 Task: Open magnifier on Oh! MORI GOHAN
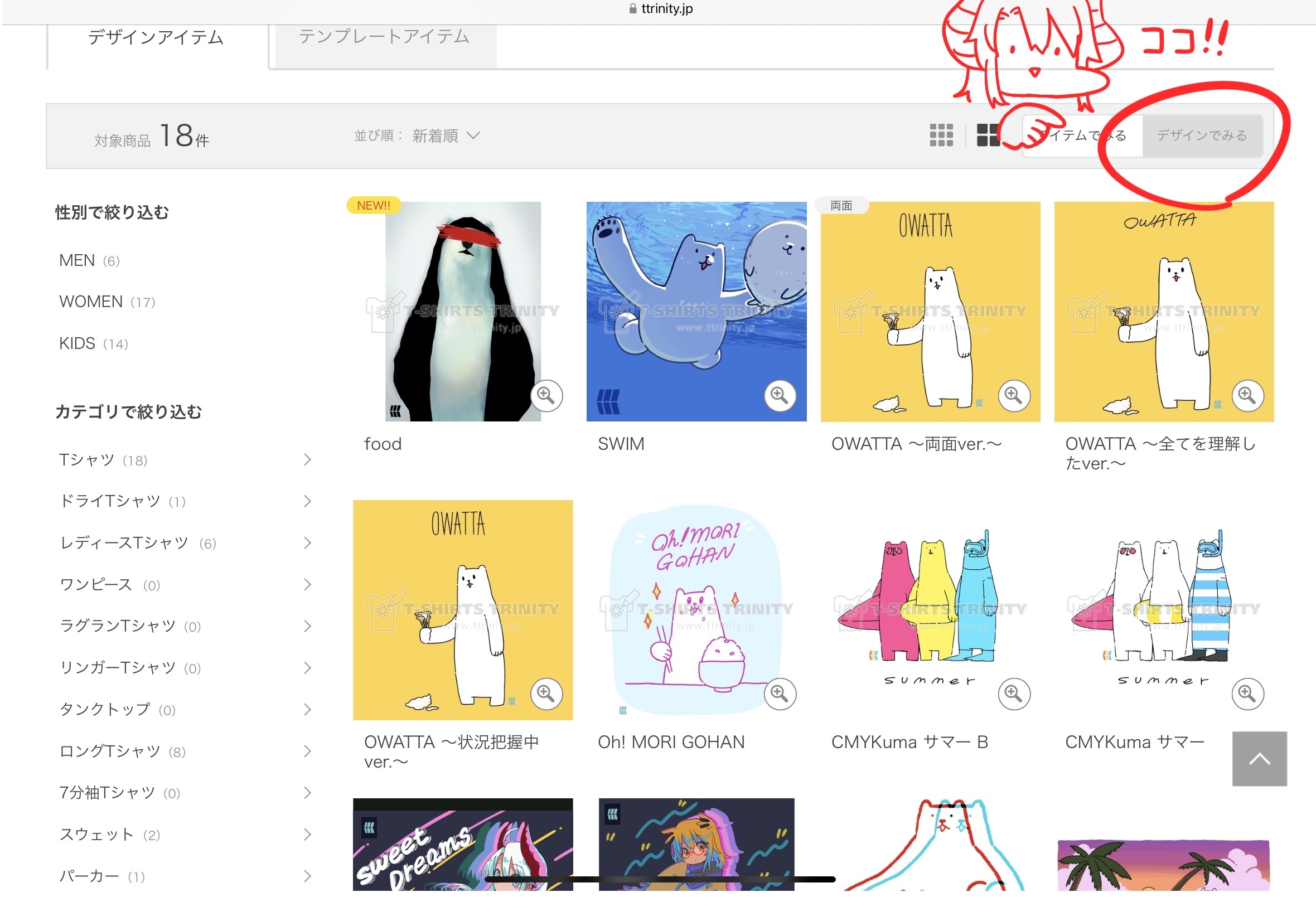[780, 694]
